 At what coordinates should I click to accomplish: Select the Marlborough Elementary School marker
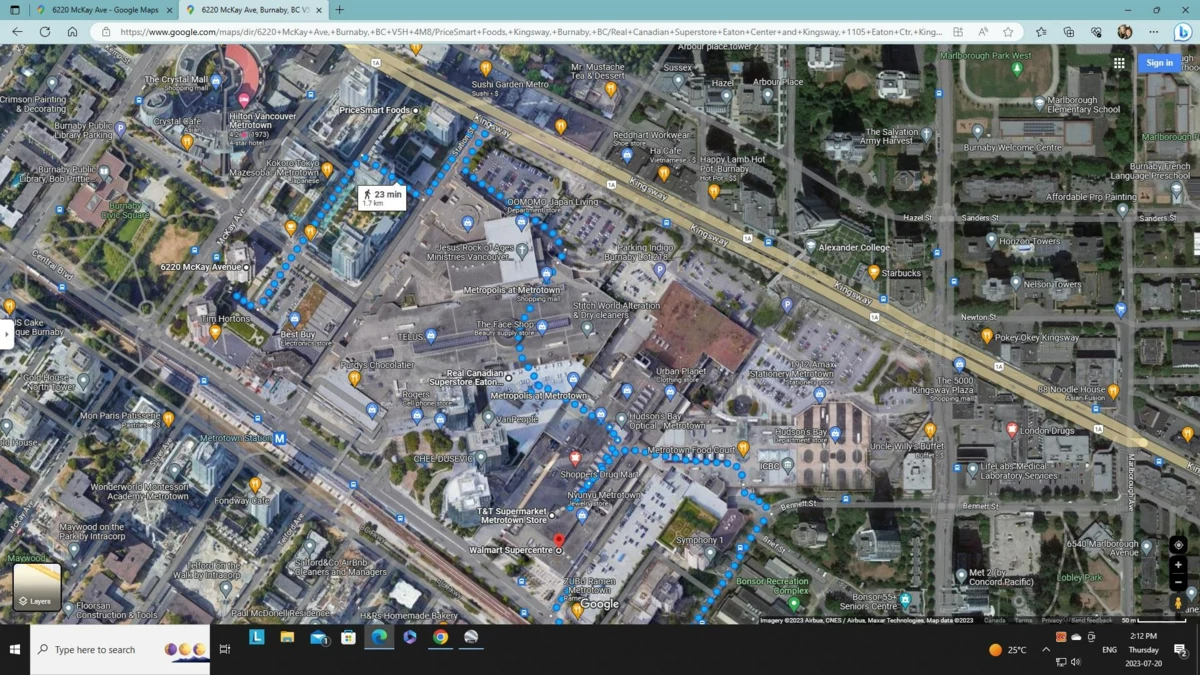1040,102
